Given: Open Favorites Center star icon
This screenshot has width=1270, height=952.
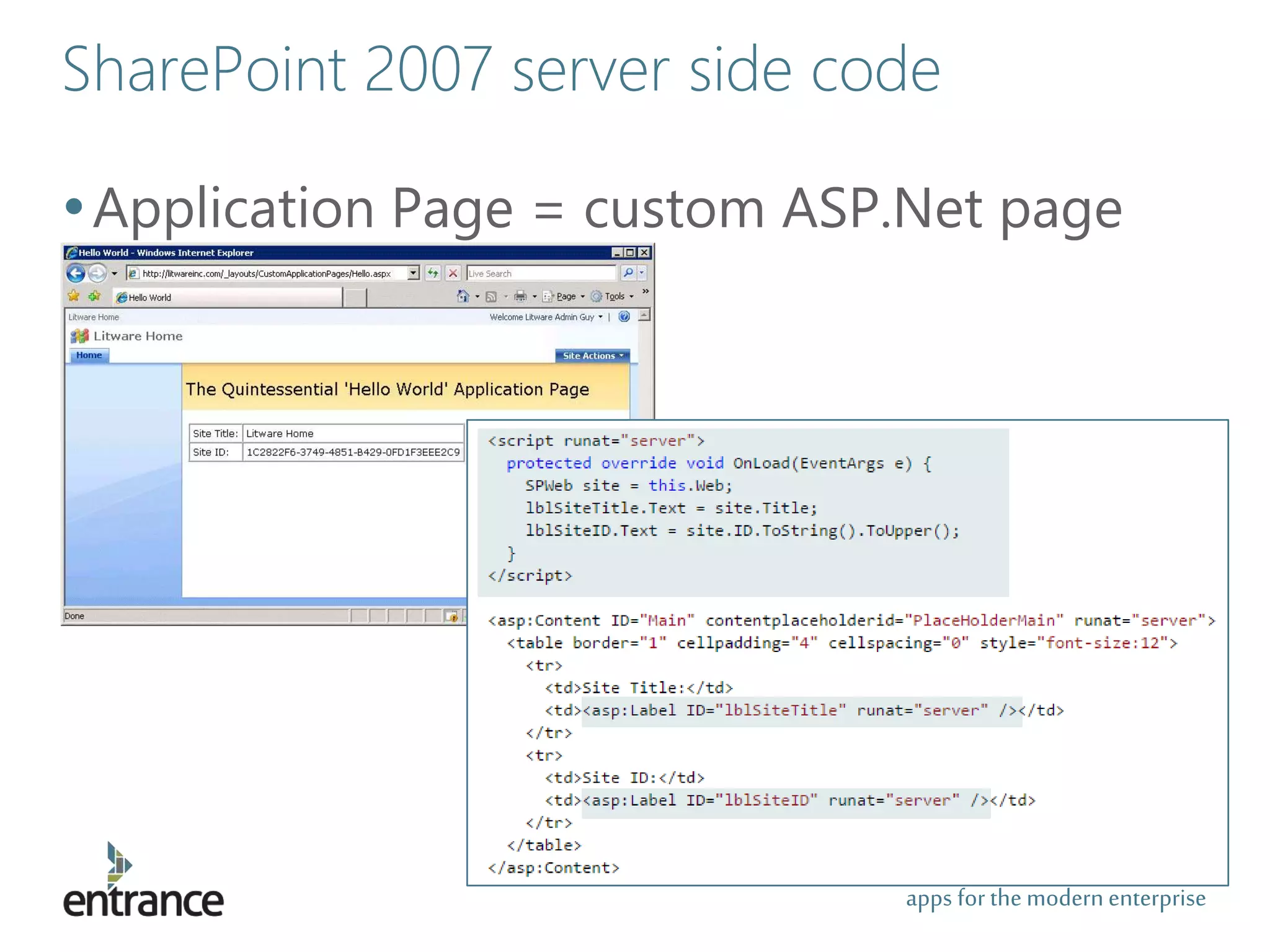Looking at the screenshot, I should point(74,296).
